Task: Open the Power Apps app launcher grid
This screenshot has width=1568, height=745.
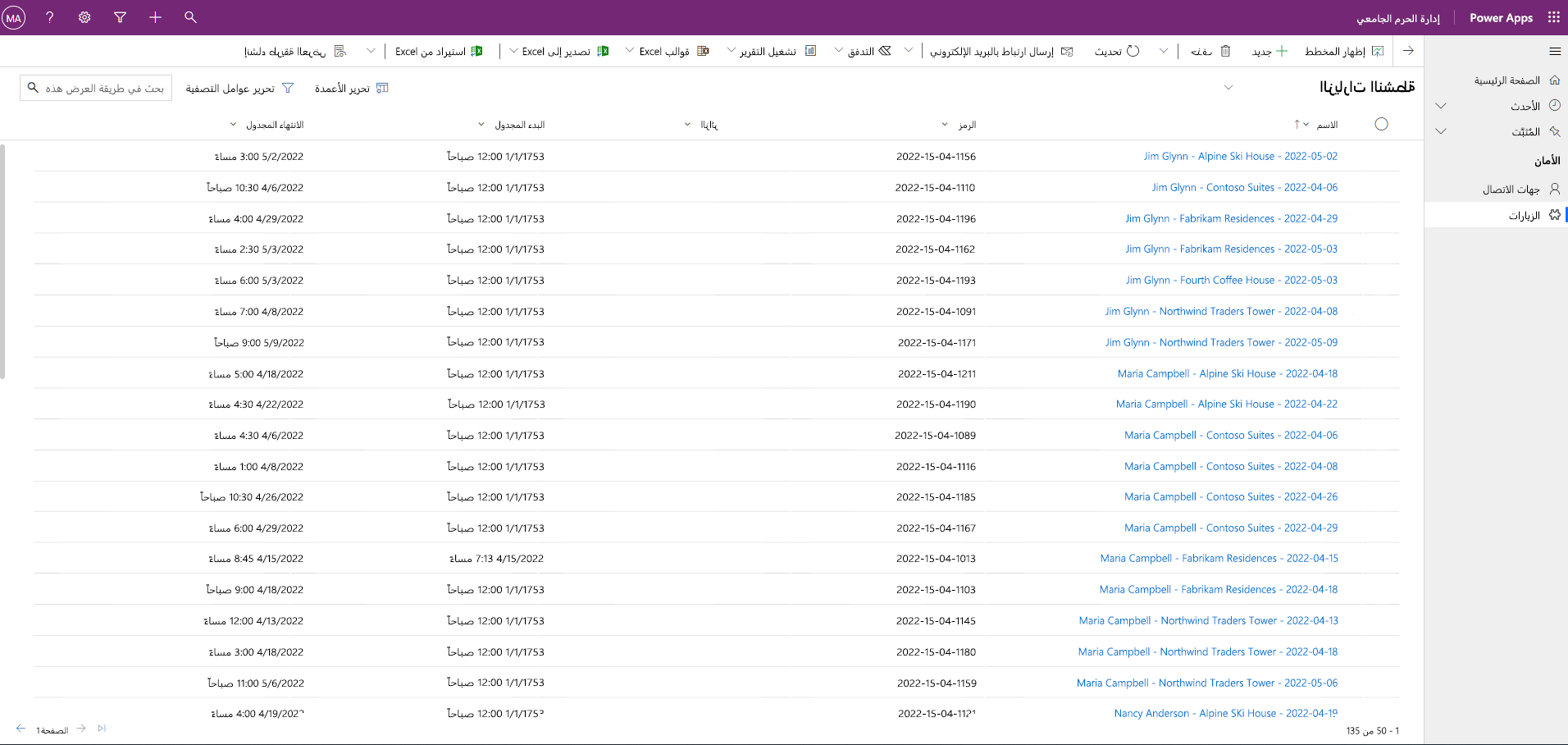Action: [1553, 17]
